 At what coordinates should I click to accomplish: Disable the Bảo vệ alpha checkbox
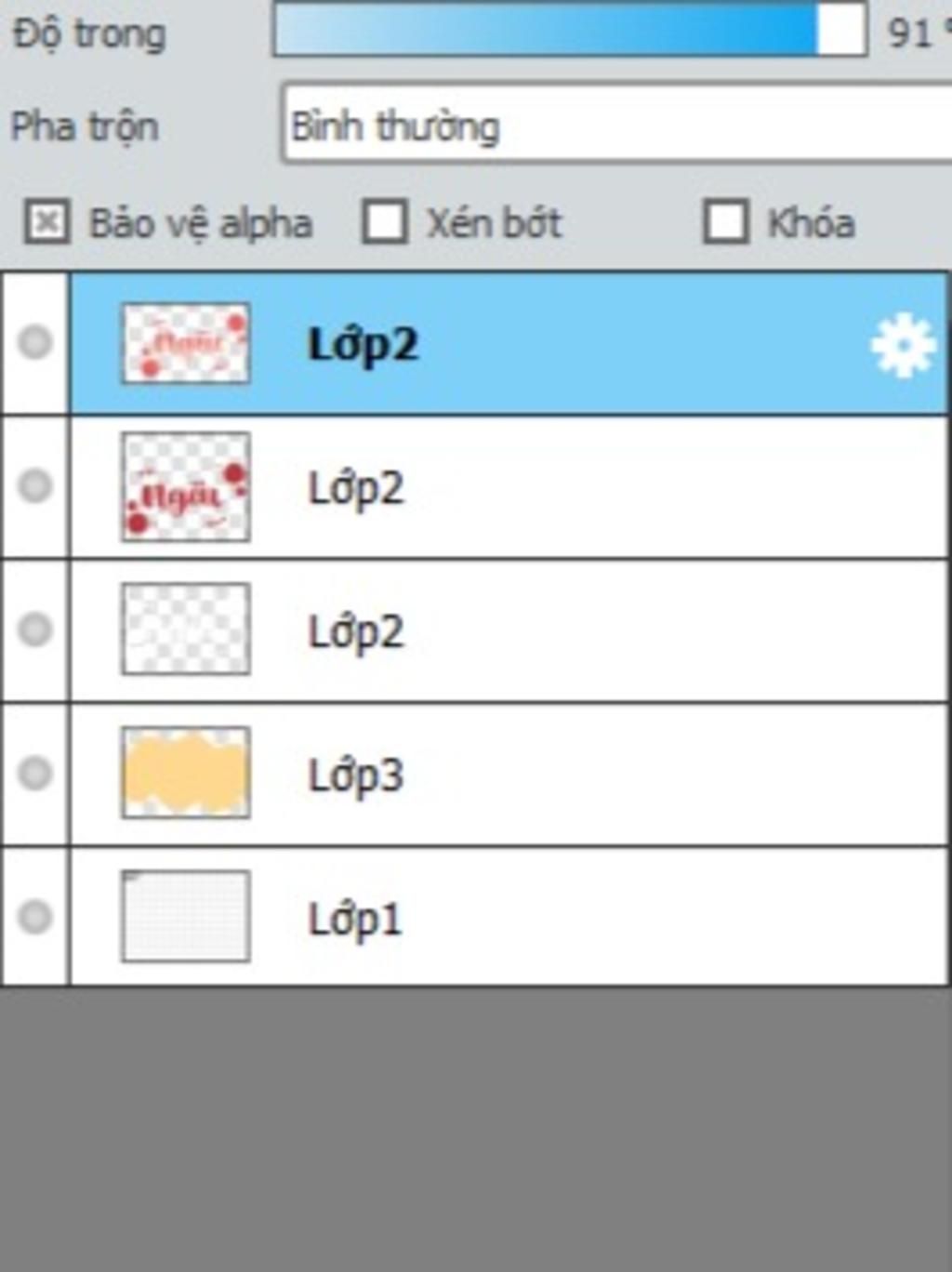(46, 223)
